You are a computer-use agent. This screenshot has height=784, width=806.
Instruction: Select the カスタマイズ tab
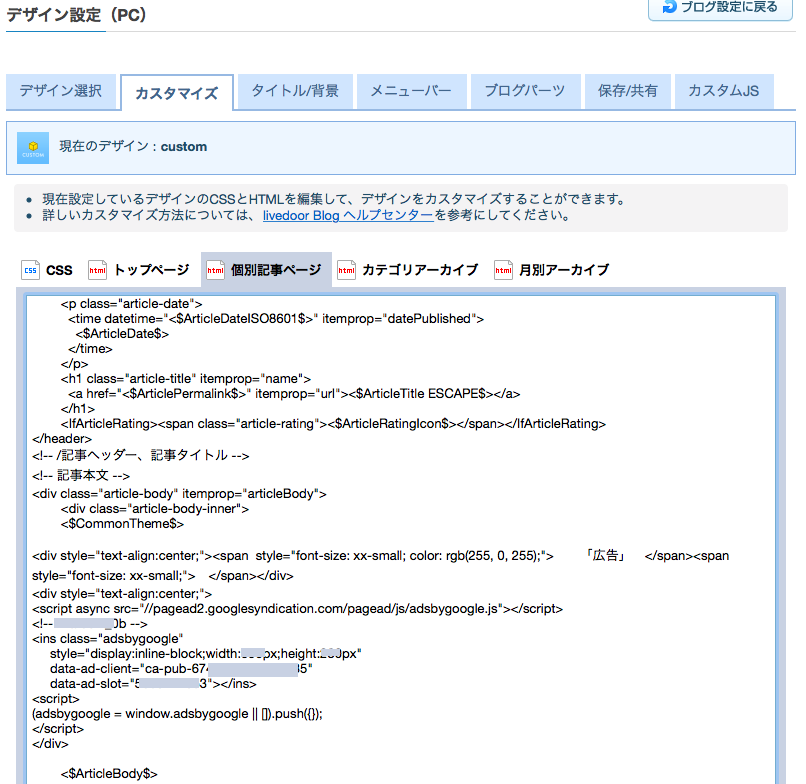[x=177, y=93]
